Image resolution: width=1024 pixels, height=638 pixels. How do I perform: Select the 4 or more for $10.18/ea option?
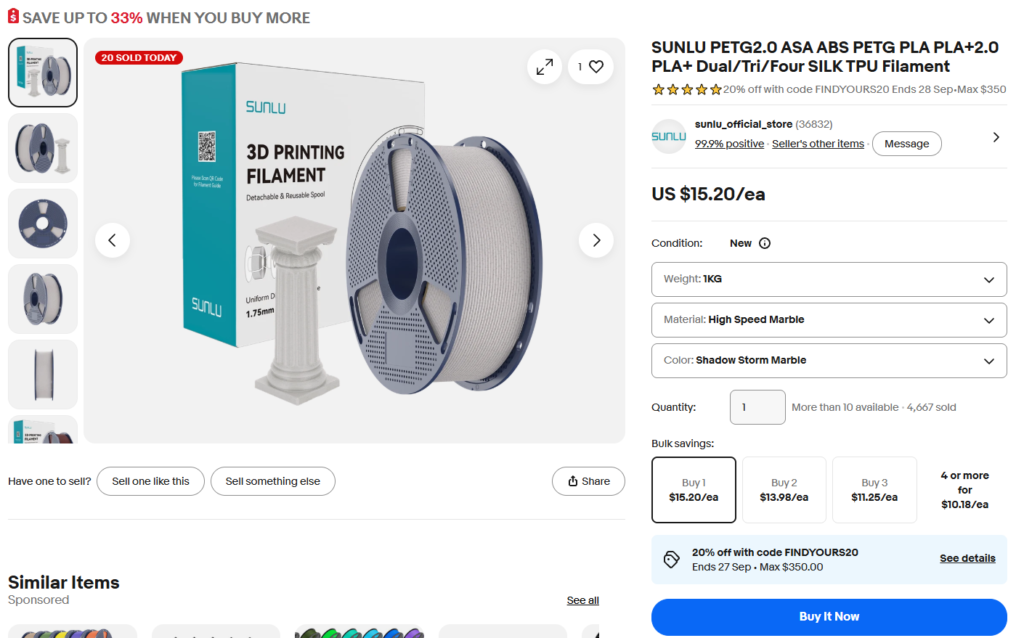[x=965, y=490]
